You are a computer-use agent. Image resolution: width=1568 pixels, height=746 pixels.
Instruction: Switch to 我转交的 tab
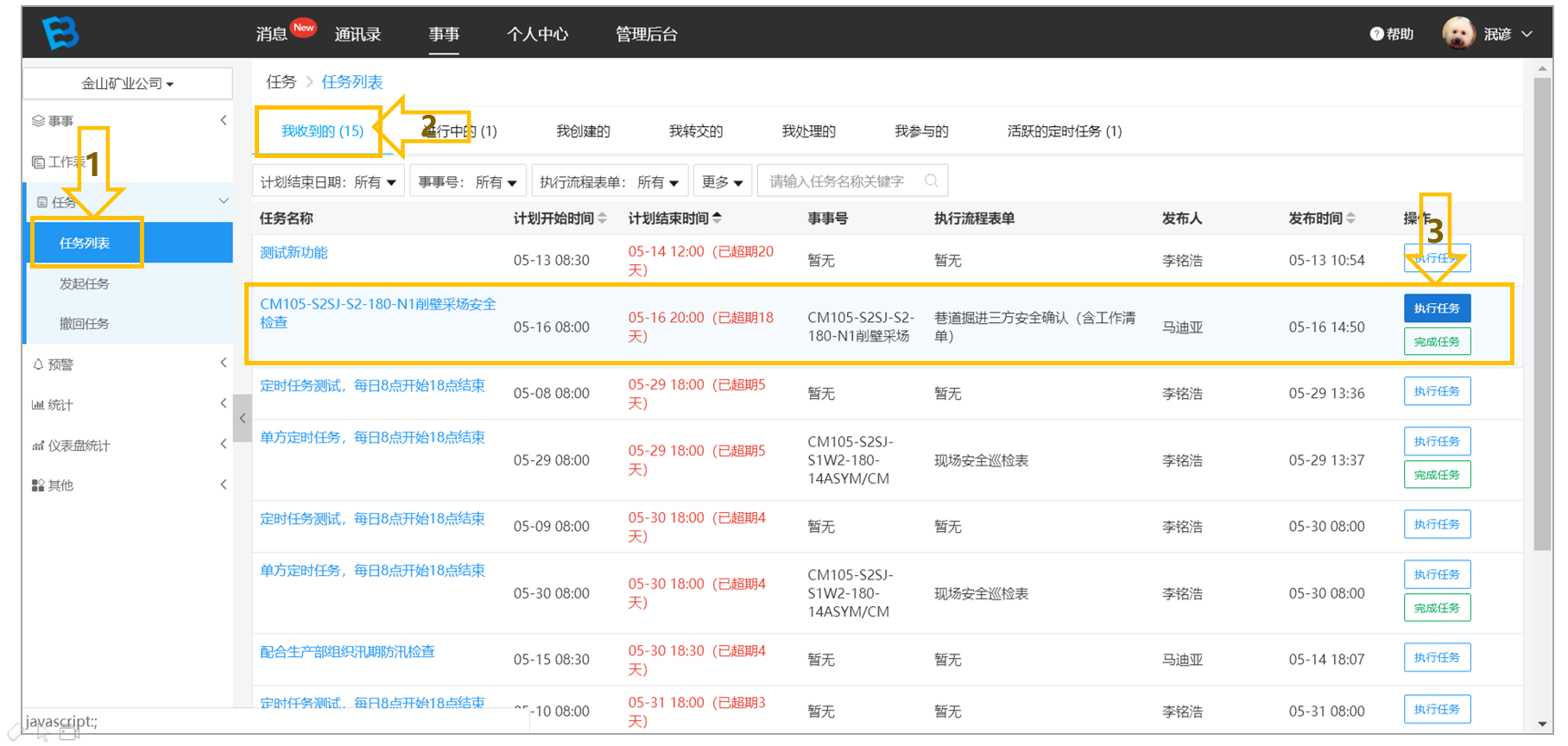click(696, 131)
